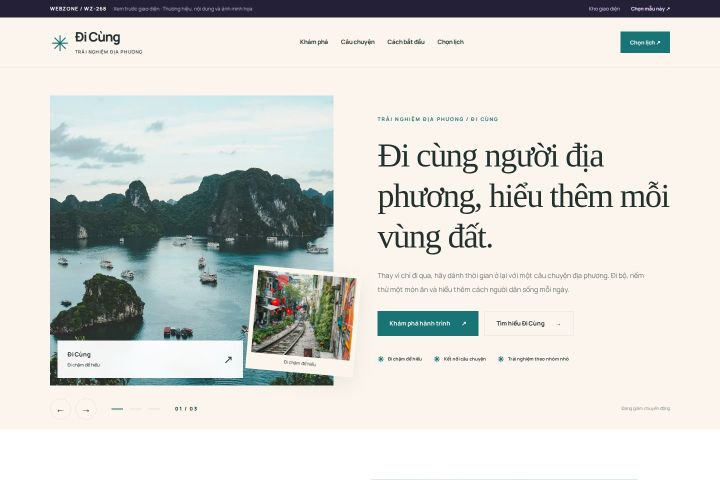This screenshot has height=480, width=720.
Task: Click Chọn mẫu này link
Action: [650, 9]
